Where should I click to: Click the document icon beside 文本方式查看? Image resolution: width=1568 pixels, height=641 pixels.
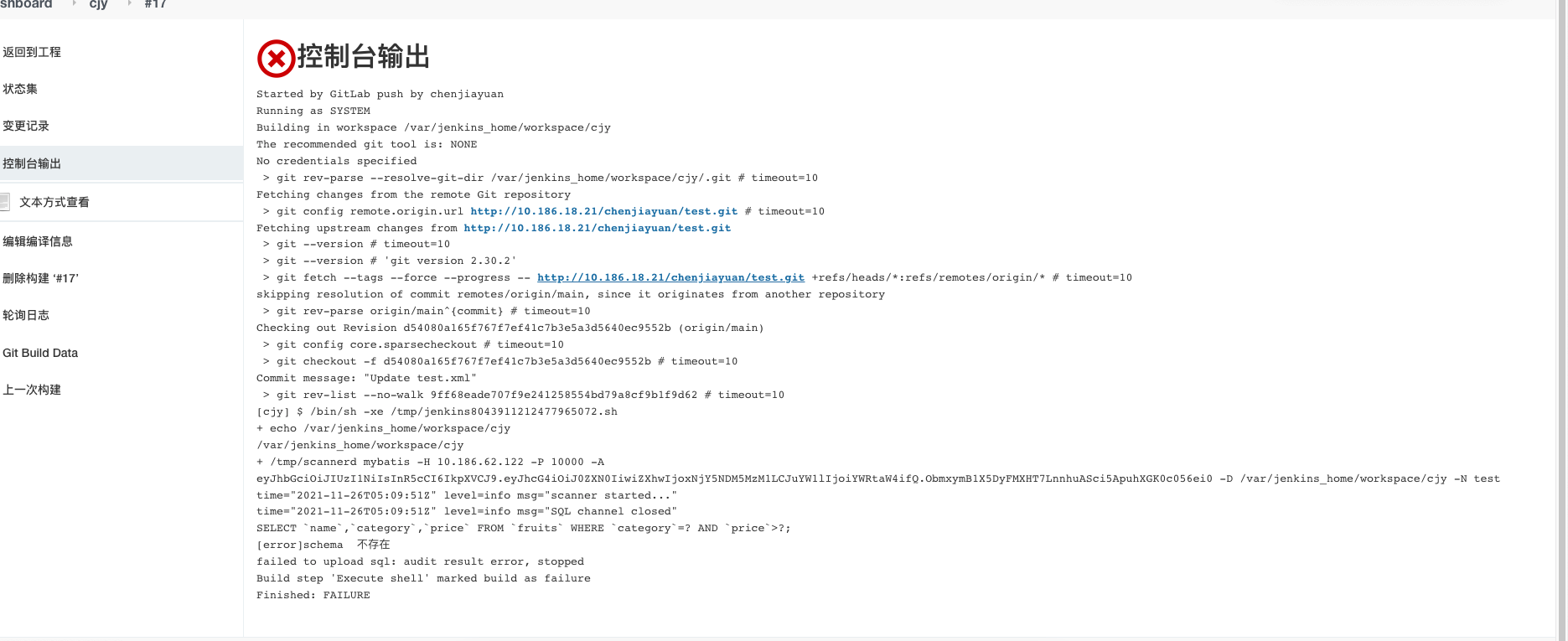tap(7, 201)
